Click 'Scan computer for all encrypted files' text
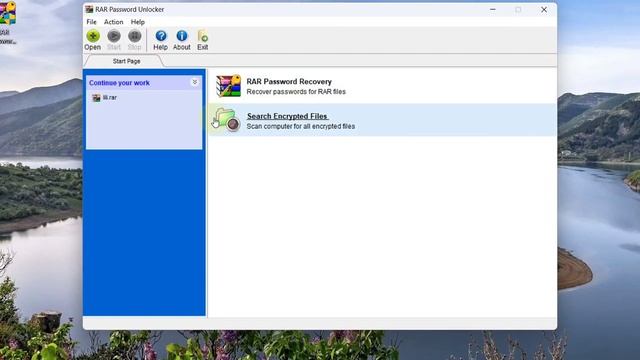This screenshot has height=360, width=640. (300, 127)
